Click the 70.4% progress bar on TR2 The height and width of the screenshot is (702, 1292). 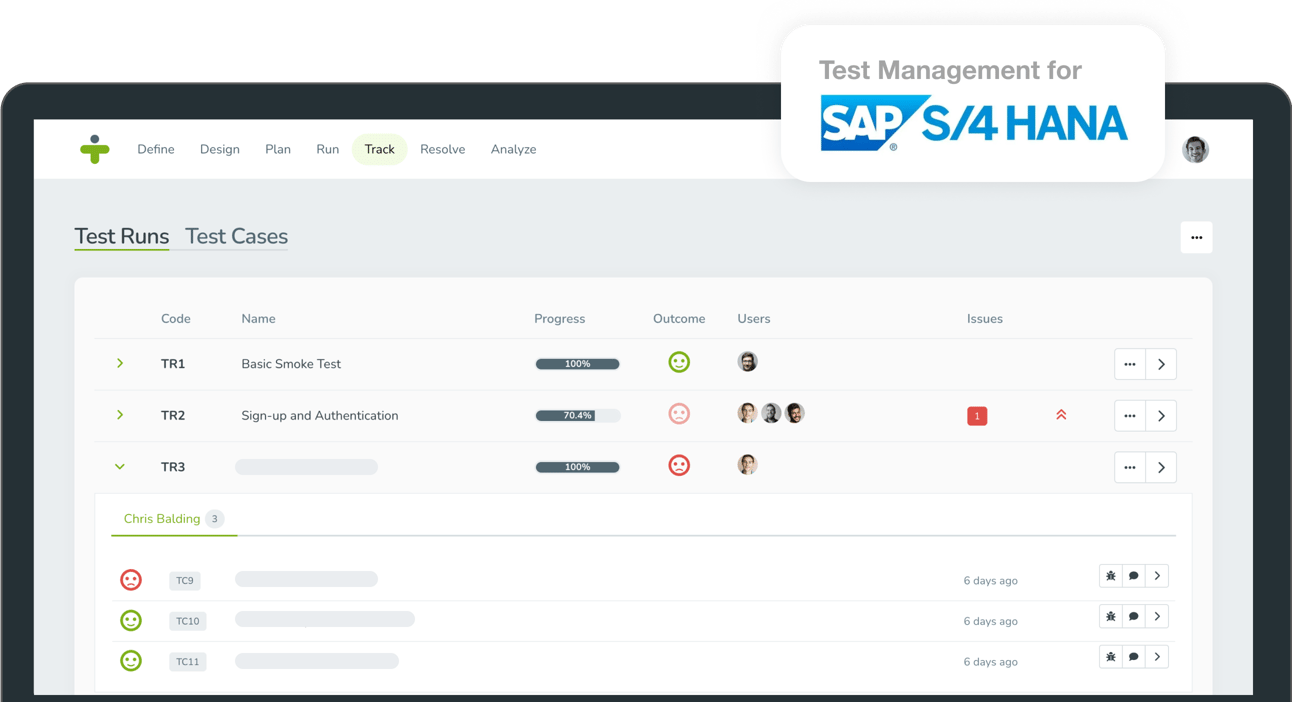tap(578, 413)
